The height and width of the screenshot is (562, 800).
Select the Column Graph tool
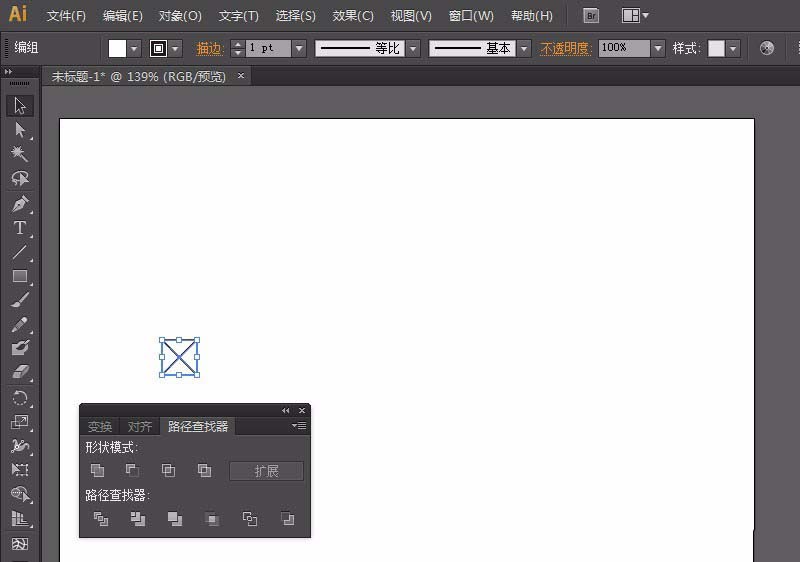[20, 518]
